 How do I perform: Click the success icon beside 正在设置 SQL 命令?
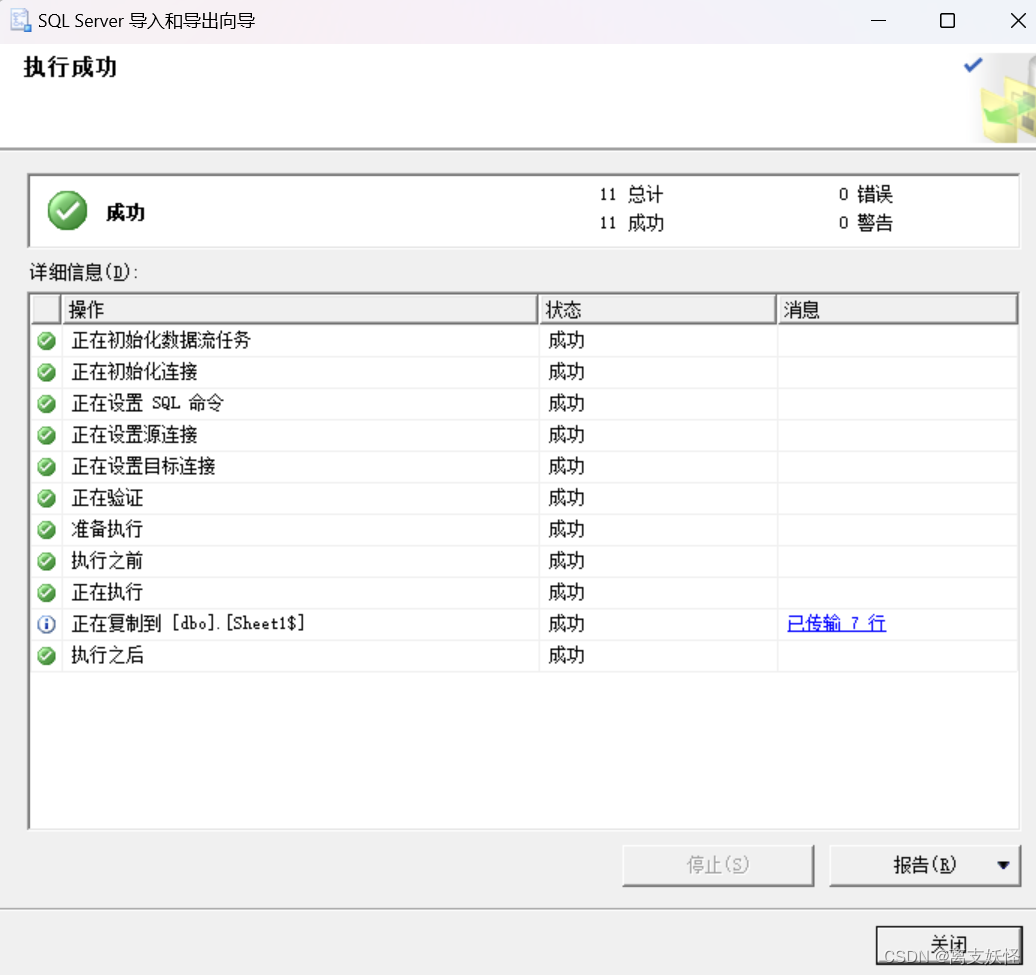coord(46,404)
